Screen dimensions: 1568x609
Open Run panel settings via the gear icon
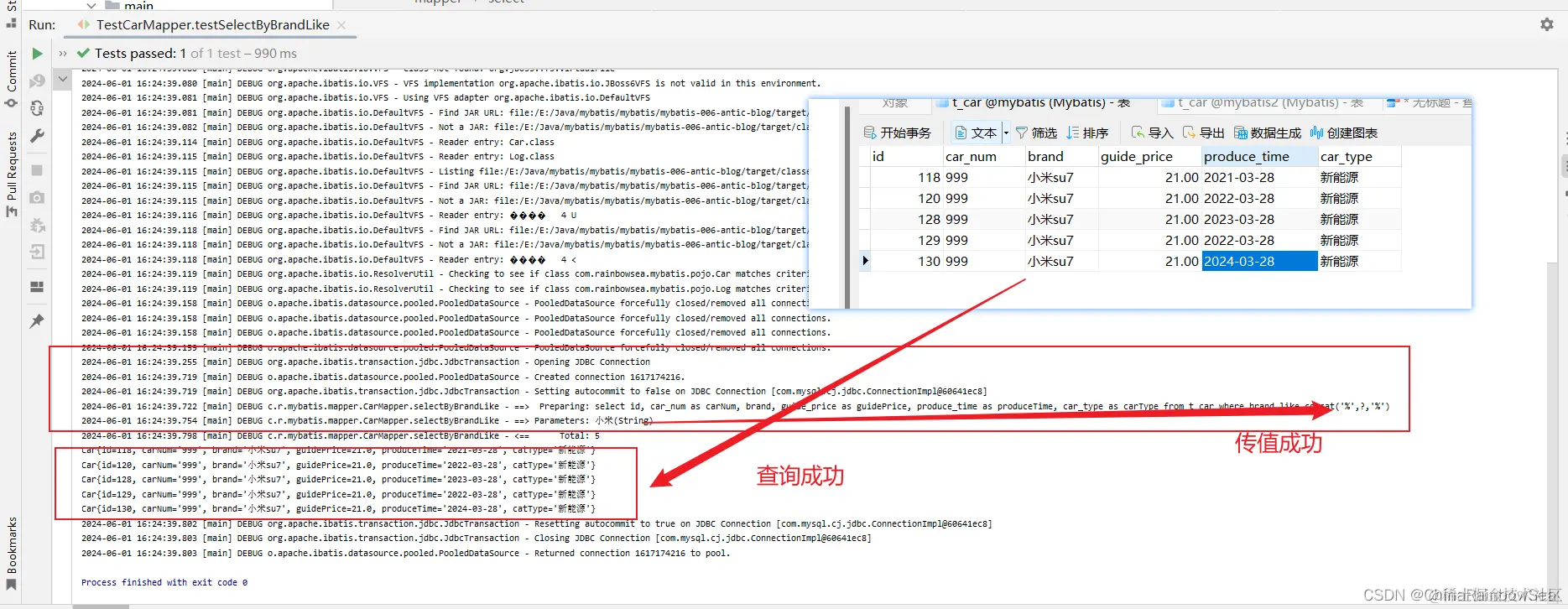(1547, 24)
